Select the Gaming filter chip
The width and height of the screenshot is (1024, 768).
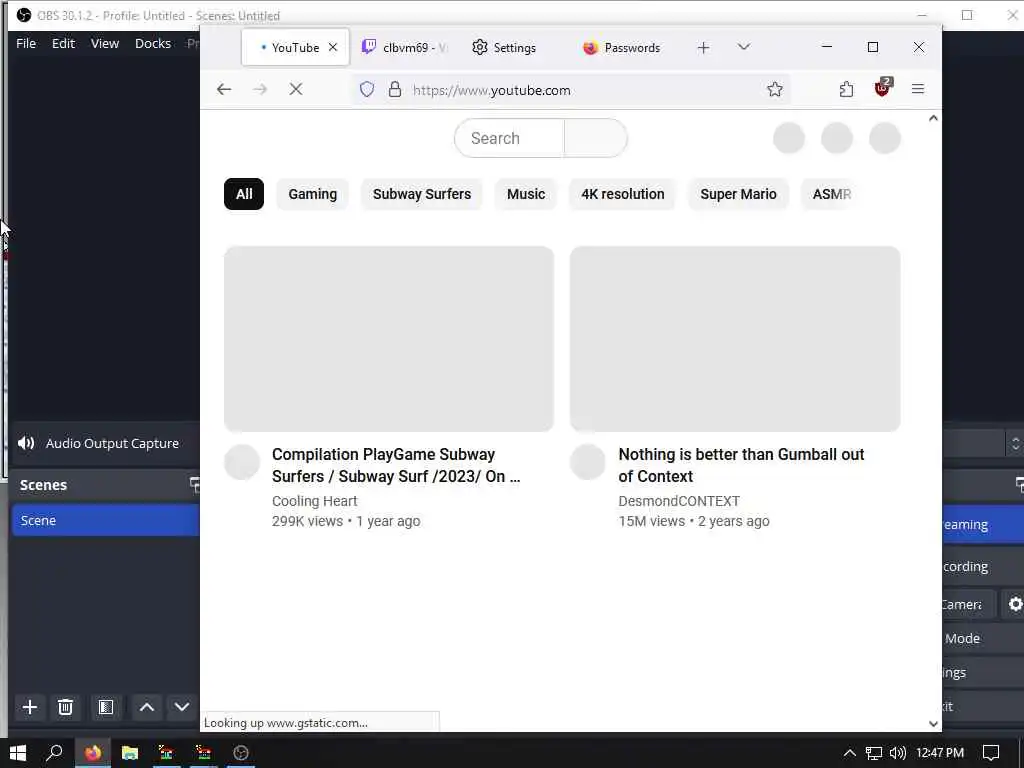(313, 194)
